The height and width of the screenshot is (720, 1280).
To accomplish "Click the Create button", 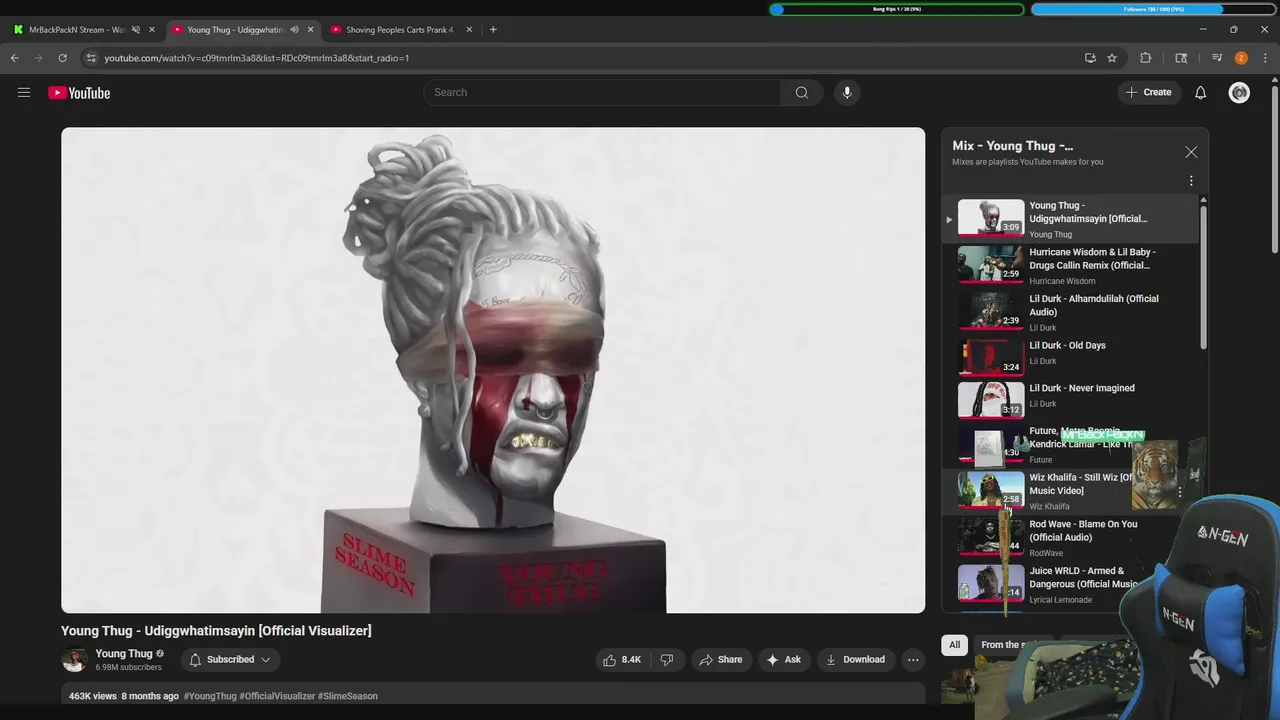I will coord(1149,93).
